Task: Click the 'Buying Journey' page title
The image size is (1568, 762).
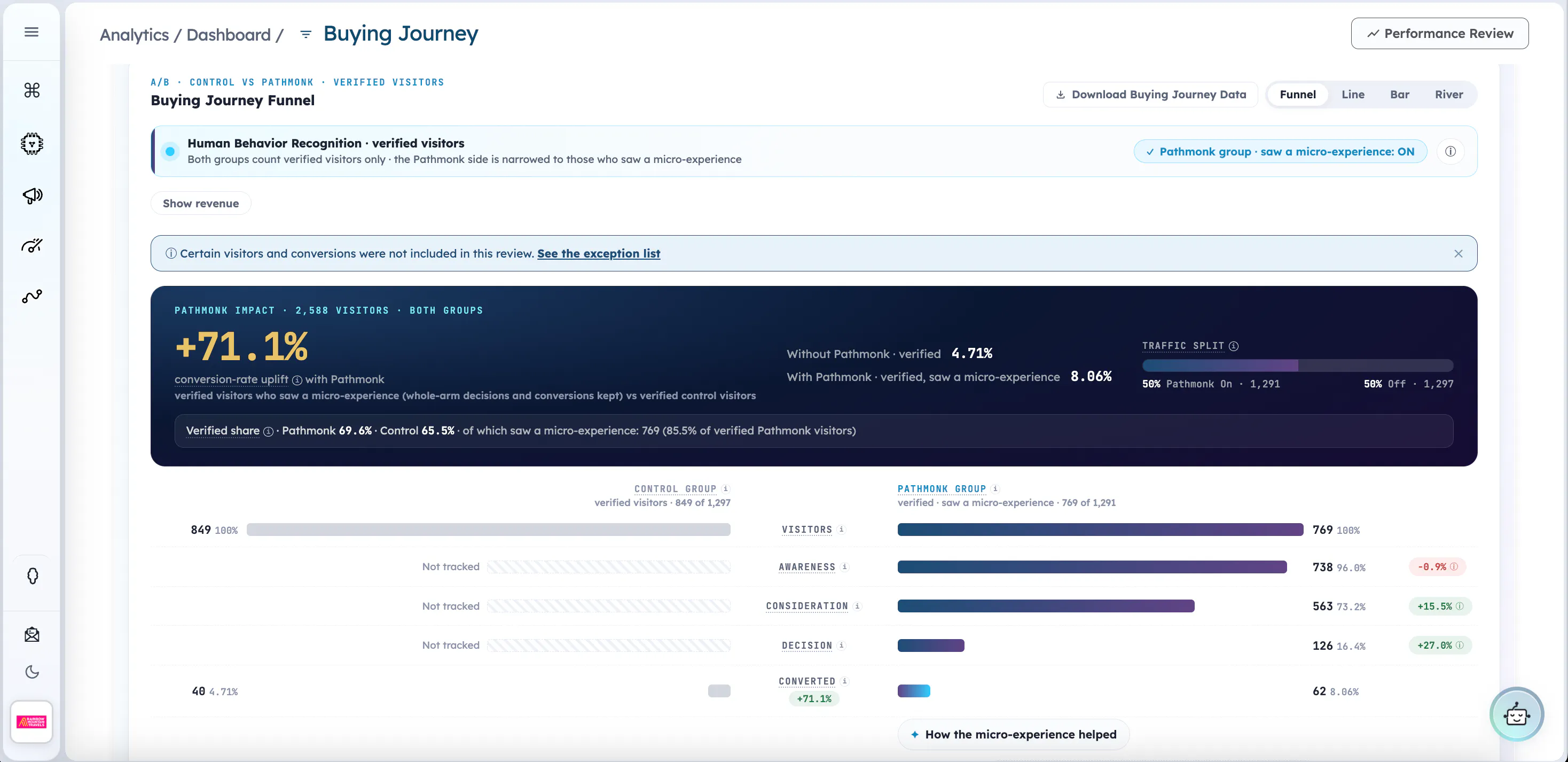Action: coord(401,34)
